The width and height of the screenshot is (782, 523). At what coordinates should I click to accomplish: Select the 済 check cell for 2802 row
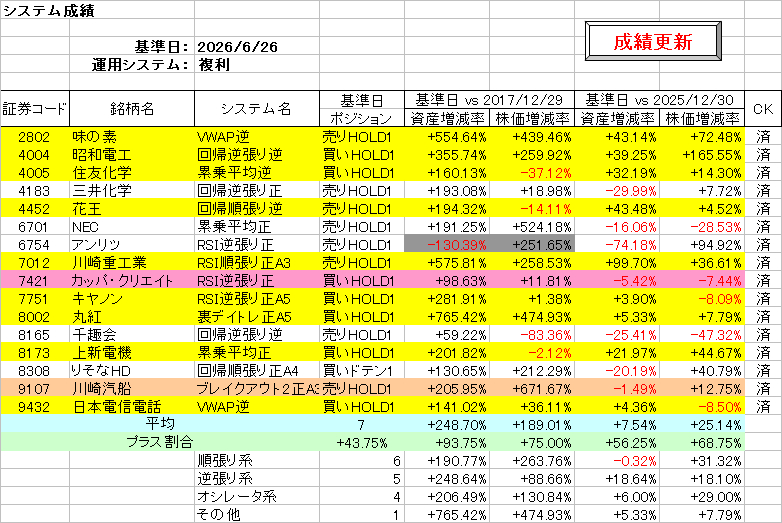pyautogui.click(x=763, y=137)
